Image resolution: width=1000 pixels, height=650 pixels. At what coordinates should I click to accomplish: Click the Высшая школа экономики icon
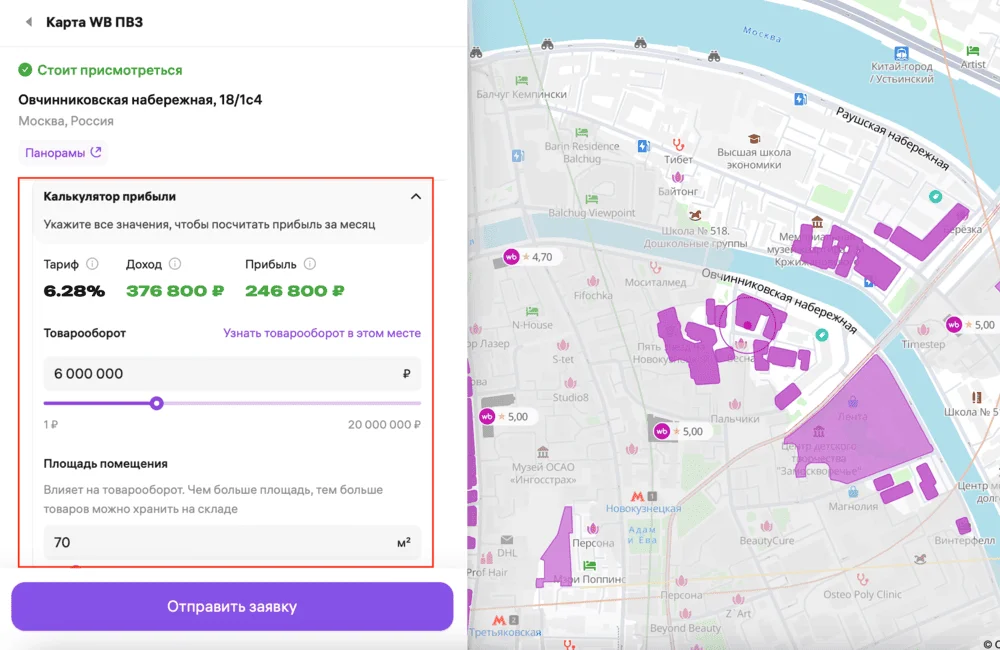tap(754, 139)
